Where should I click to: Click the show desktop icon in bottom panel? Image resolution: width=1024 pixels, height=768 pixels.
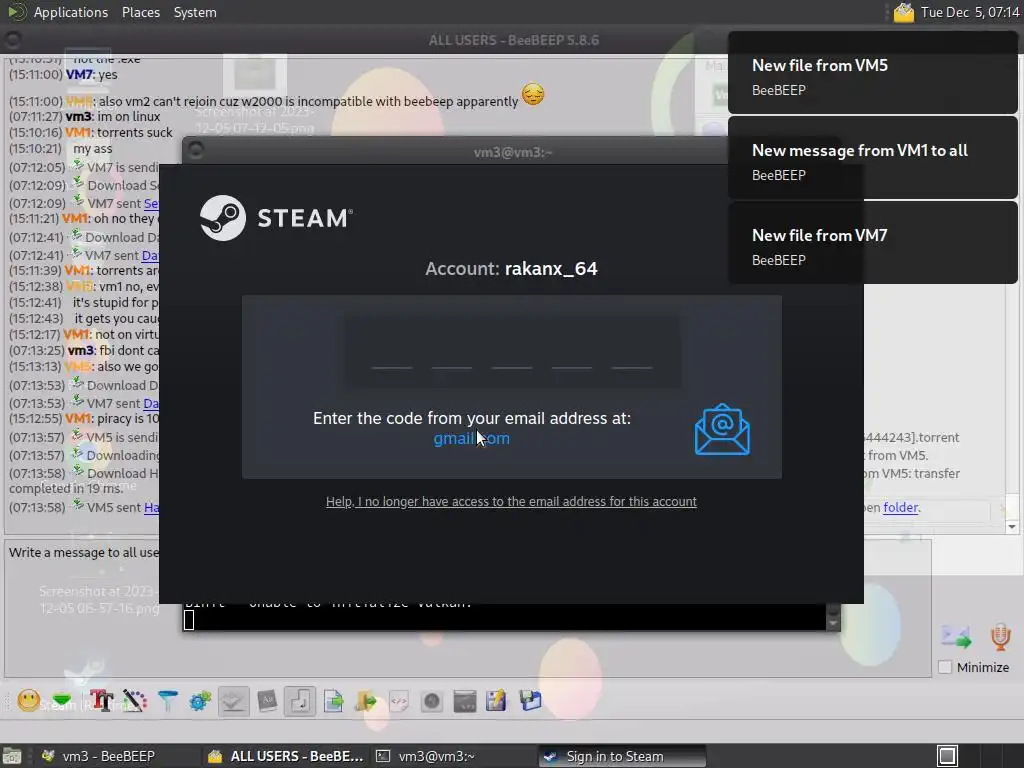tap(12, 756)
